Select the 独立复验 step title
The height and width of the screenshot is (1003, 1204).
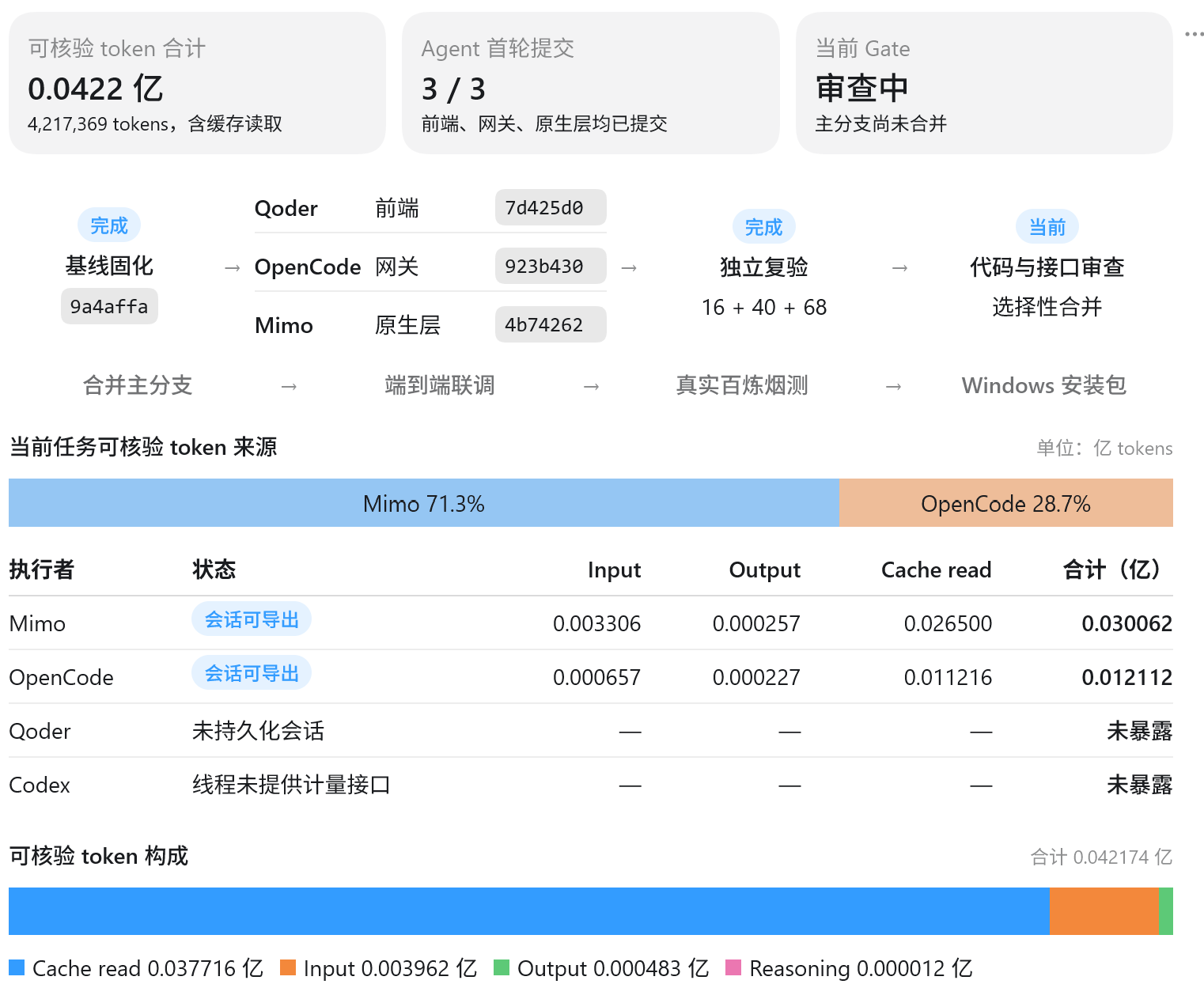763,267
